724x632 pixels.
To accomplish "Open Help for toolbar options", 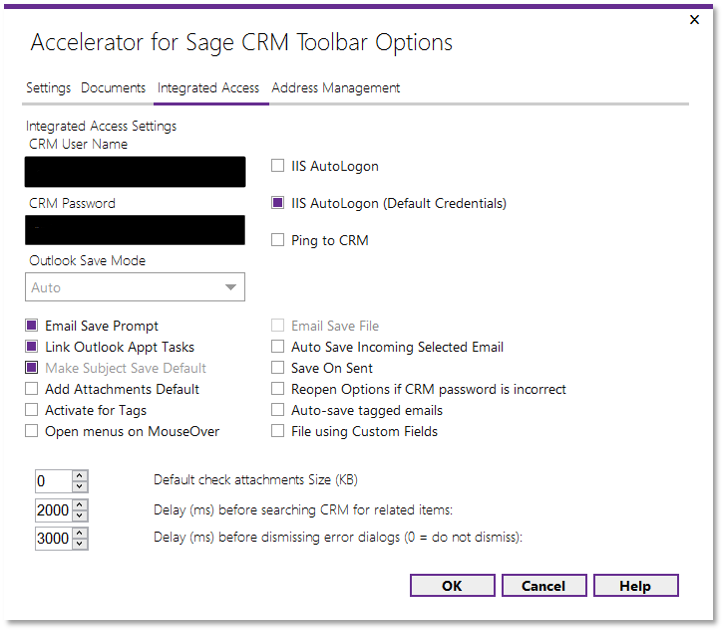I will 635,585.
